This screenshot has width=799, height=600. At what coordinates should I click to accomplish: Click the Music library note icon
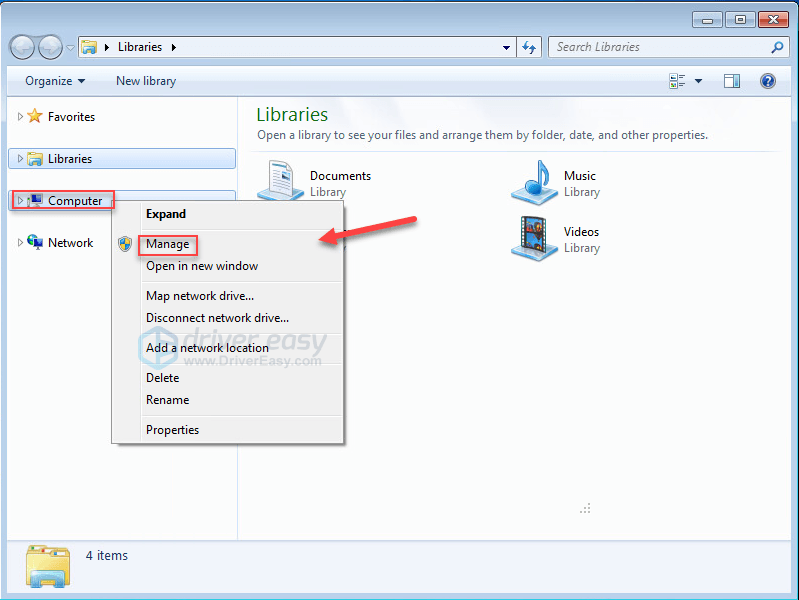pos(534,182)
